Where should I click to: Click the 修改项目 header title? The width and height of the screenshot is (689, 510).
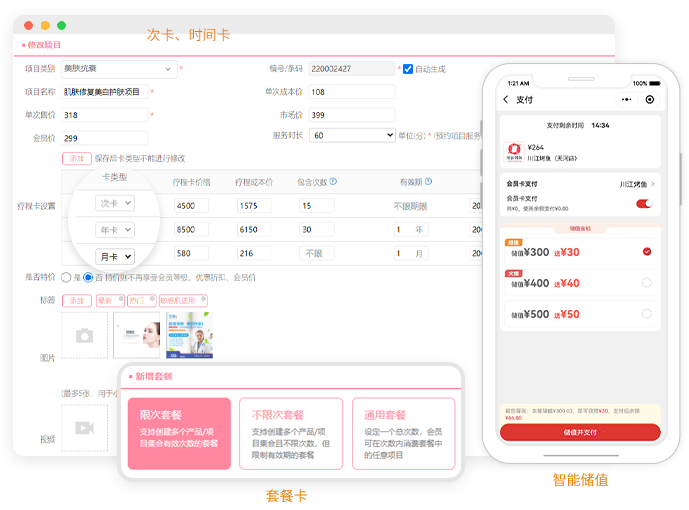click(44, 45)
